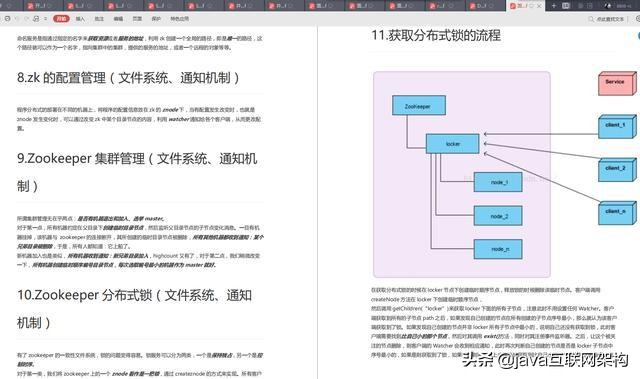
Task: Click the client_n box
Action: [x=617, y=213]
